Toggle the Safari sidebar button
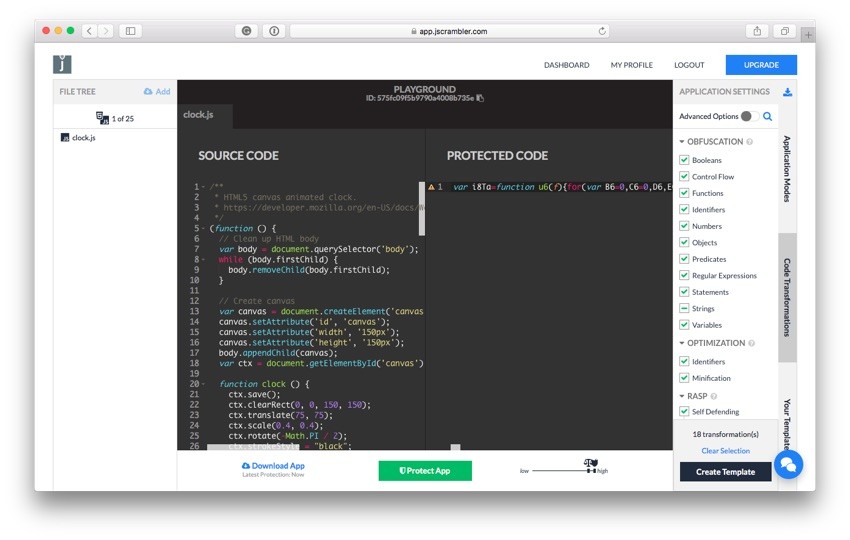Viewport: 850px width, 540px height. click(131, 31)
